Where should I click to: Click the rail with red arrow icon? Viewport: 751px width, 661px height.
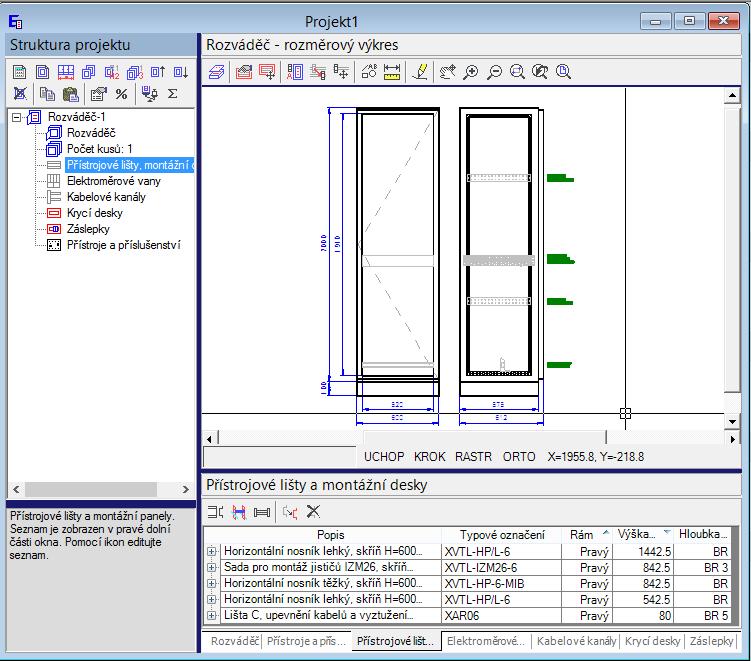pyautogui.click(x=318, y=72)
